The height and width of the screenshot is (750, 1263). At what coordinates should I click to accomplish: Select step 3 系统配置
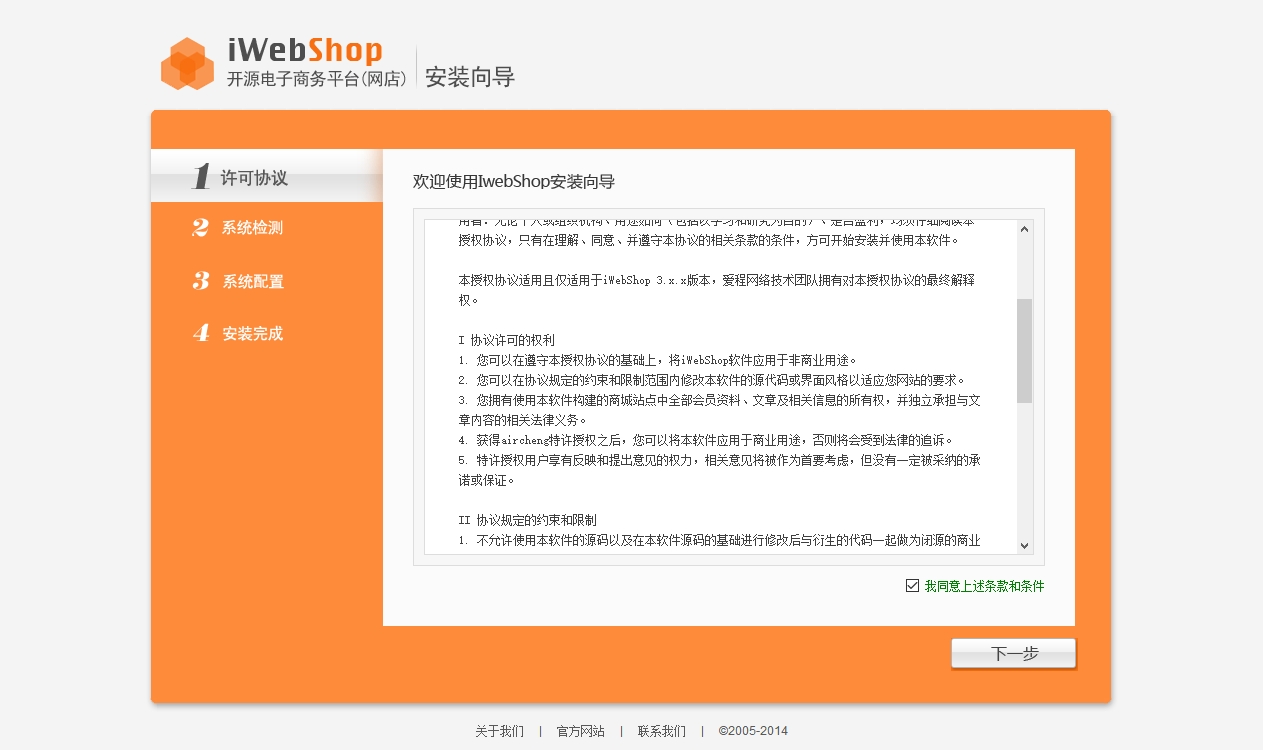click(x=238, y=281)
